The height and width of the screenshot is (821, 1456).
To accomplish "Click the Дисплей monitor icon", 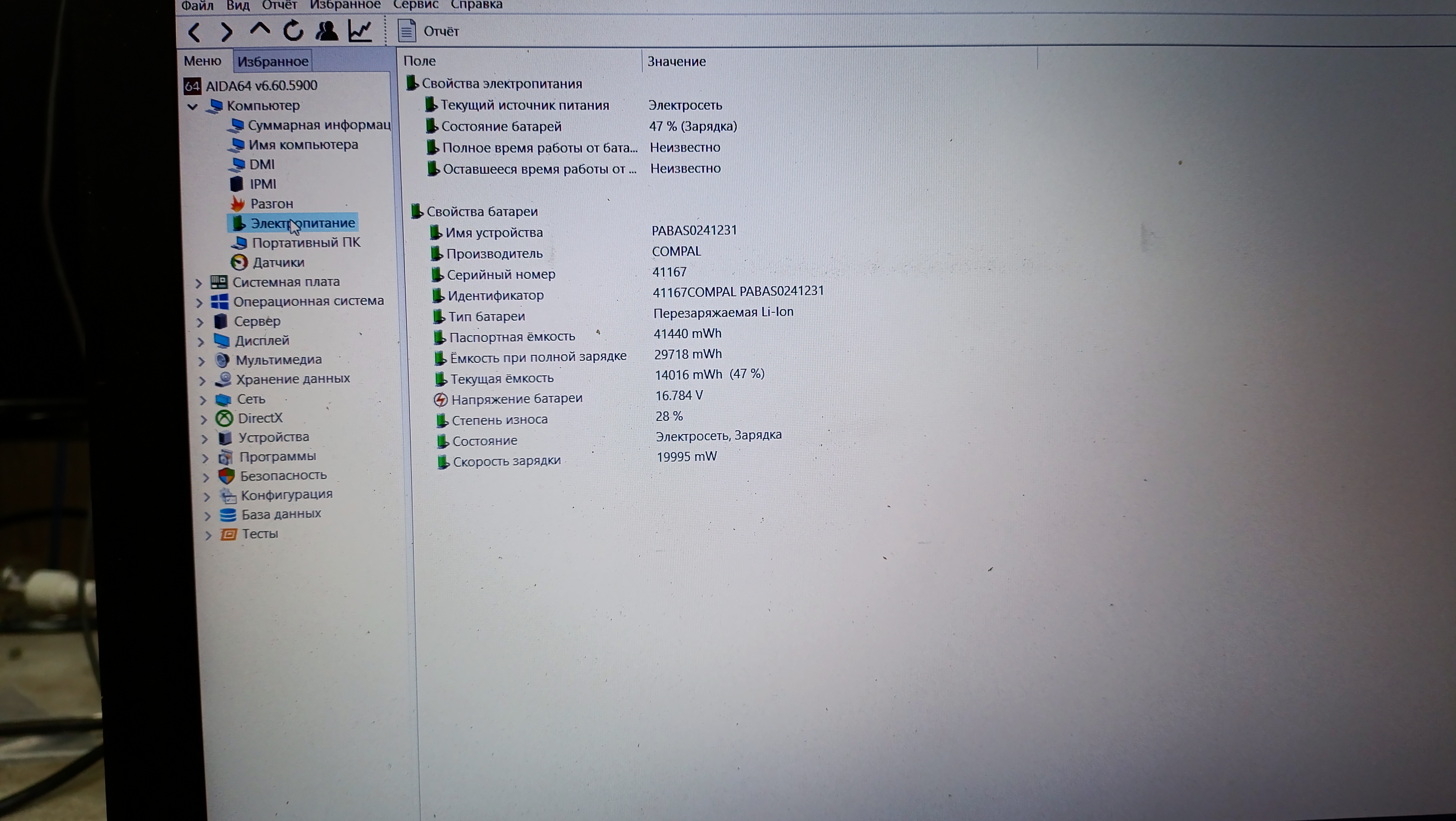I will tap(222, 341).
